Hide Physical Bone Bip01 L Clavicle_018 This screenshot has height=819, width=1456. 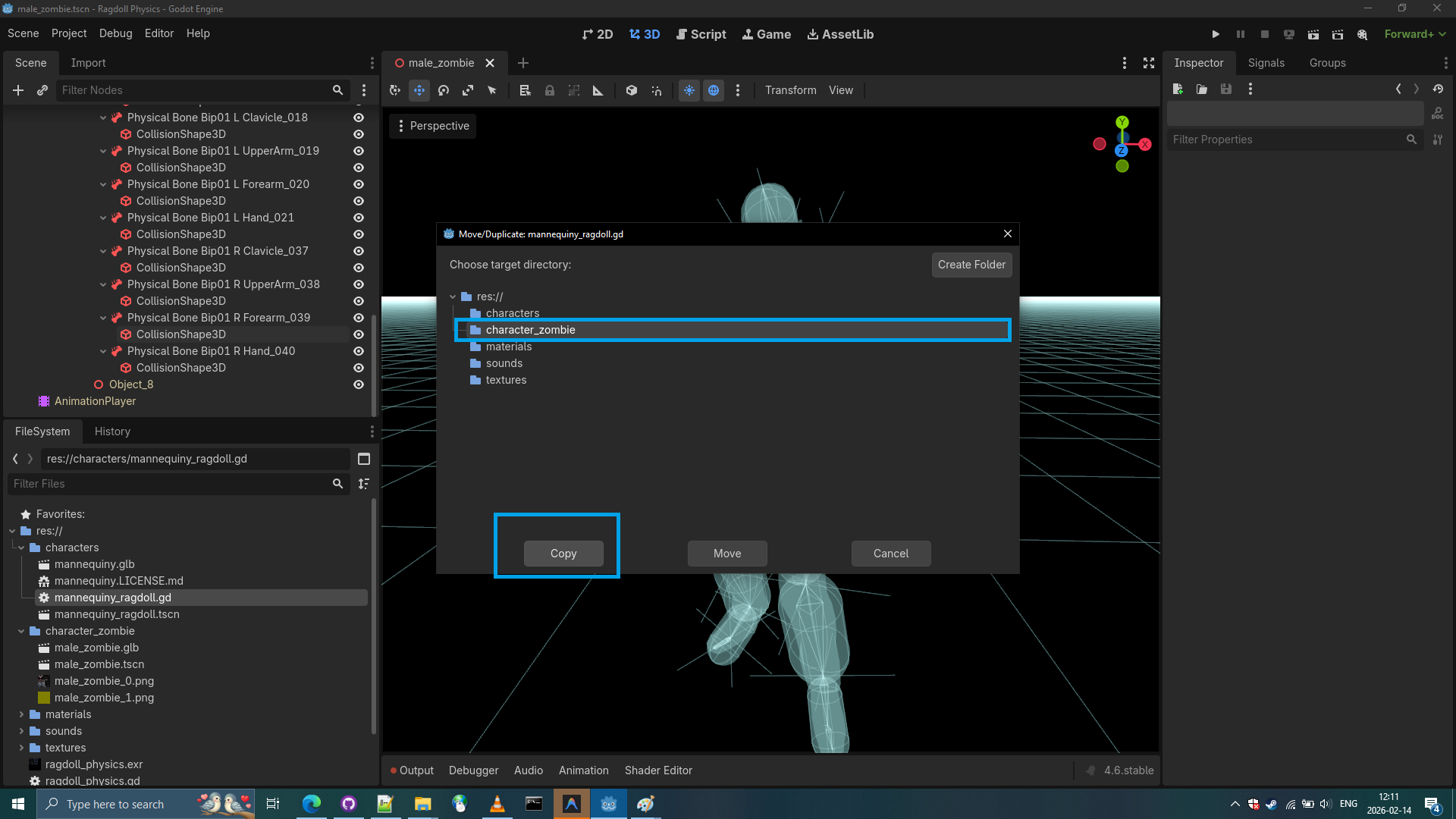pyautogui.click(x=359, y=118)
